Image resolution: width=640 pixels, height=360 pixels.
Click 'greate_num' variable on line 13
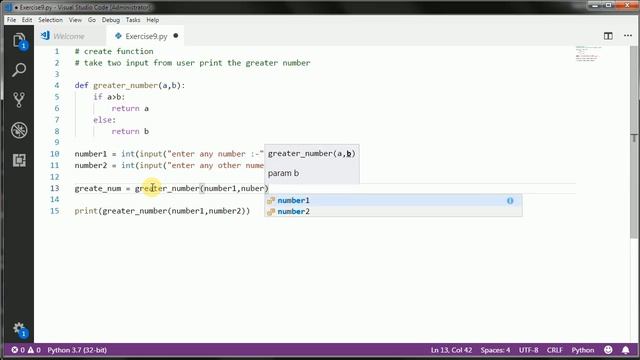tap(98, 188)
